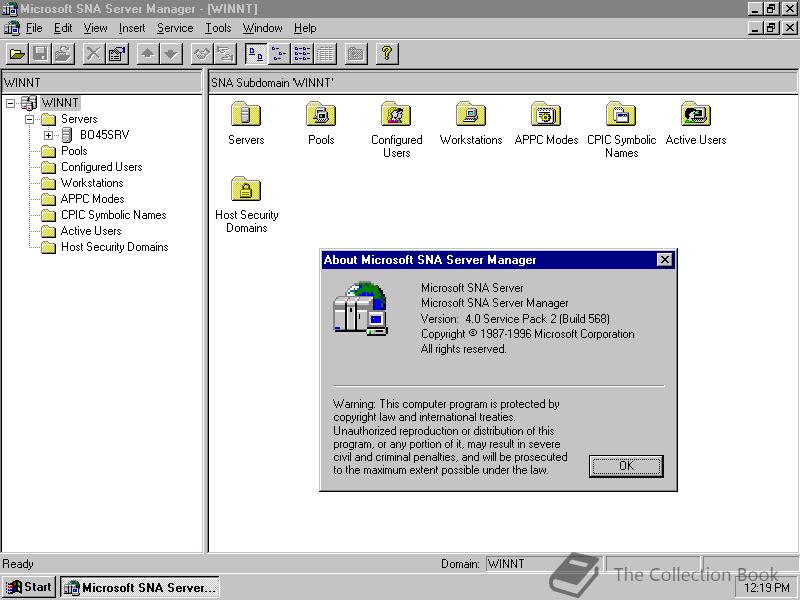Click the Move Down arrow toolbar icon
Viewport: 800px width, 600px height.
(171, 54)
